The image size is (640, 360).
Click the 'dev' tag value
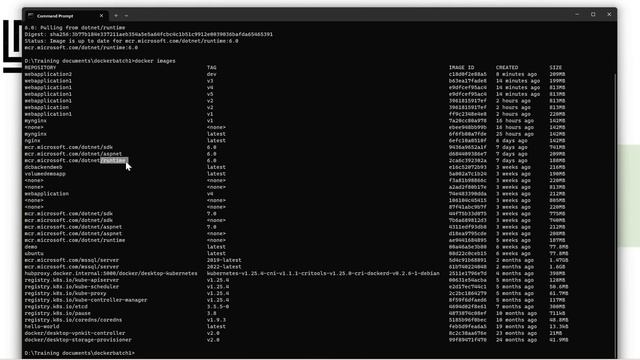pyautogui.click(x=211, y=74)
